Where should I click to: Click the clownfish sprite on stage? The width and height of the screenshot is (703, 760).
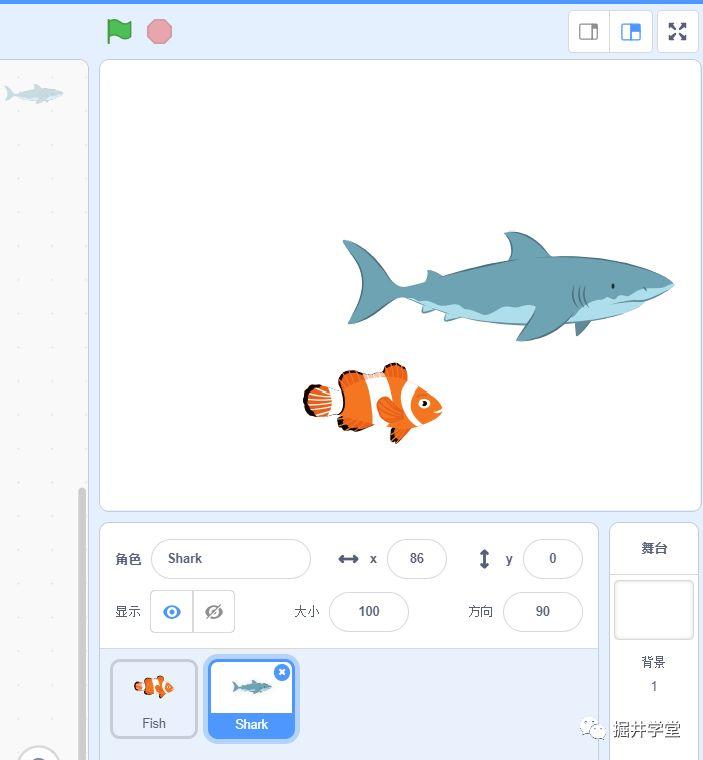pos(372,403)
